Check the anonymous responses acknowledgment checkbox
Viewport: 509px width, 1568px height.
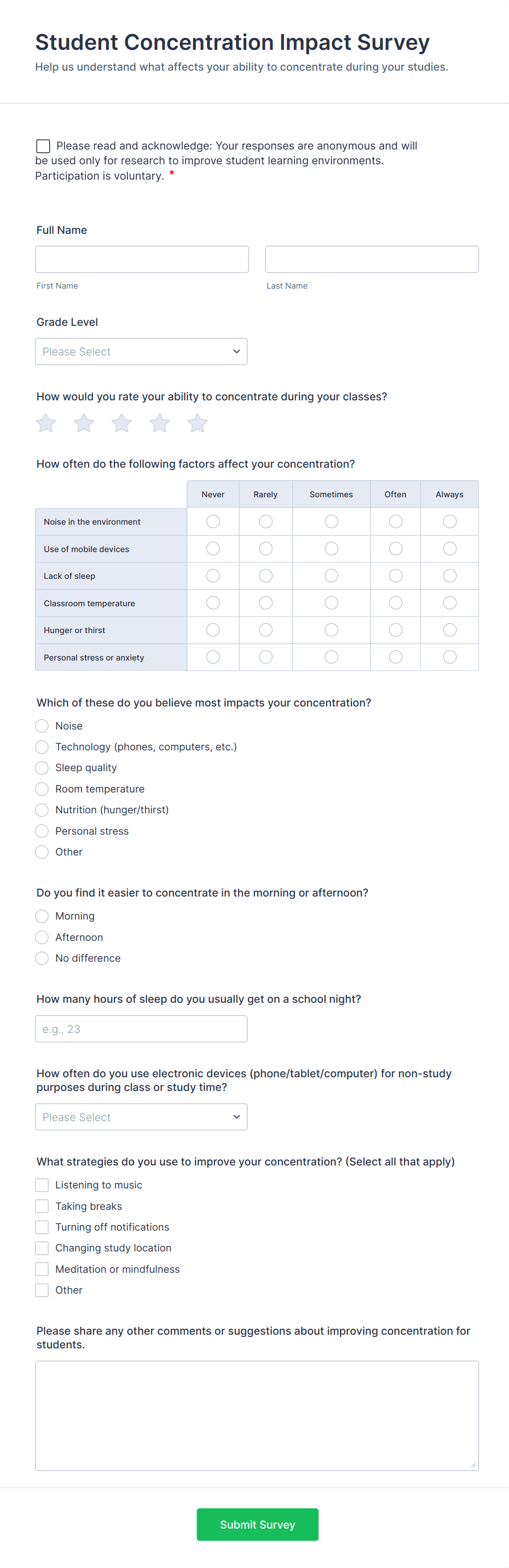42,146
